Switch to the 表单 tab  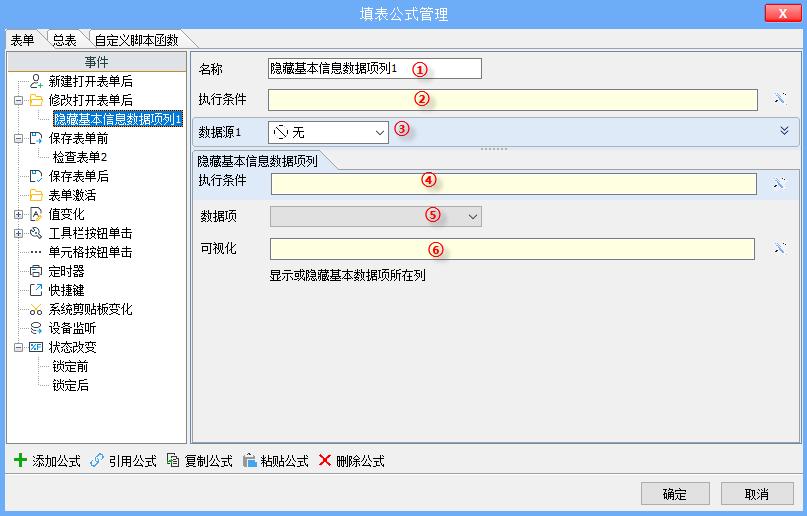click(x=23, y=40)
